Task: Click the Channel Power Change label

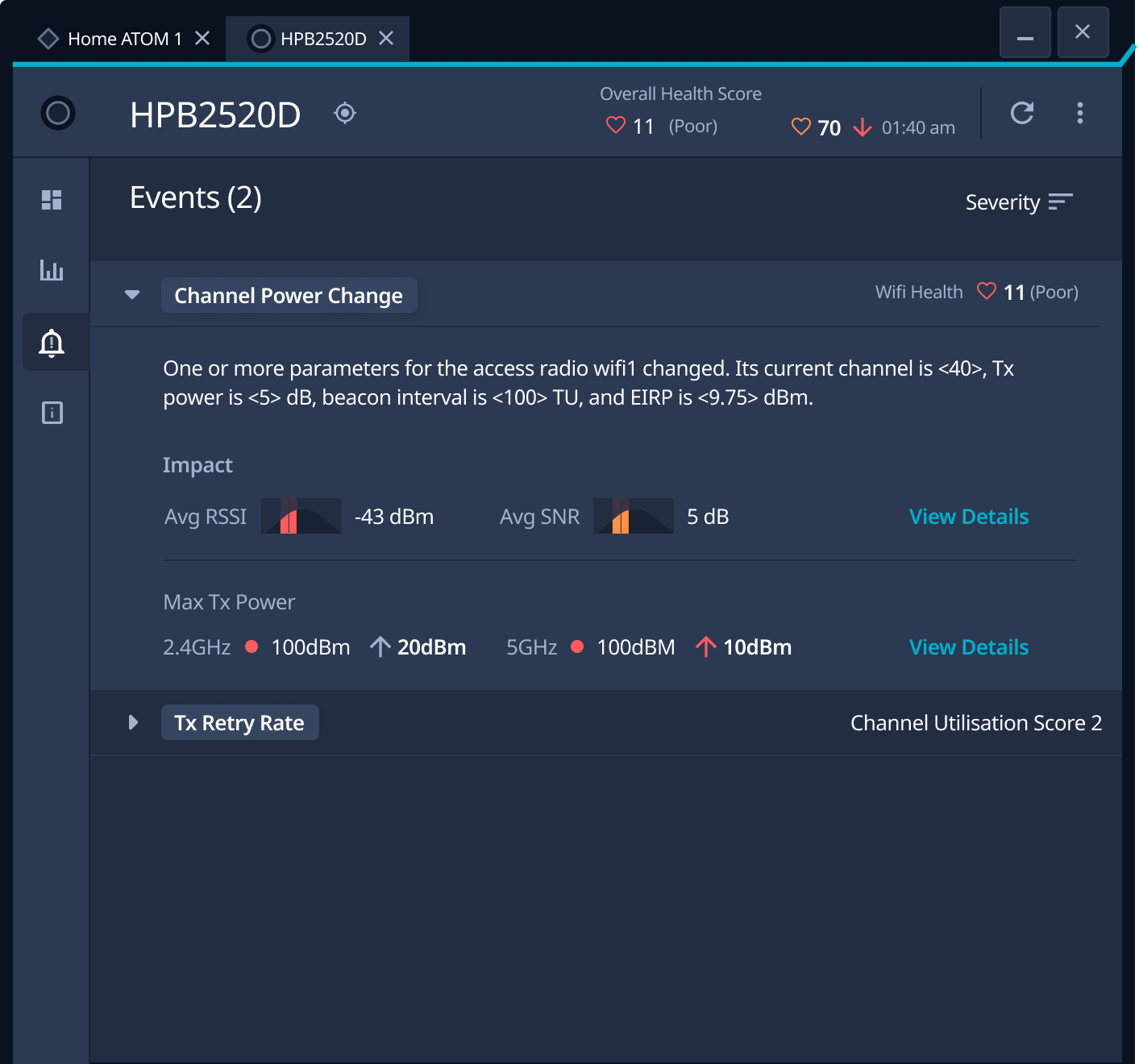Action: coord(289,296)
